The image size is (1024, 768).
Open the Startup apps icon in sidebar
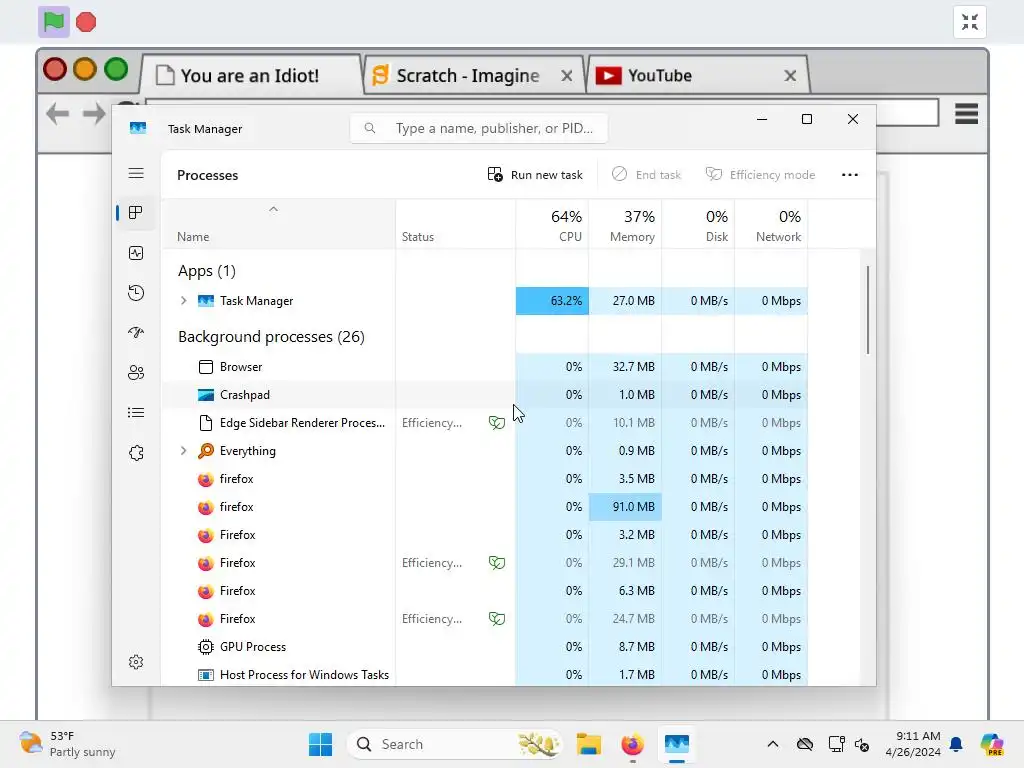point(136,332)
